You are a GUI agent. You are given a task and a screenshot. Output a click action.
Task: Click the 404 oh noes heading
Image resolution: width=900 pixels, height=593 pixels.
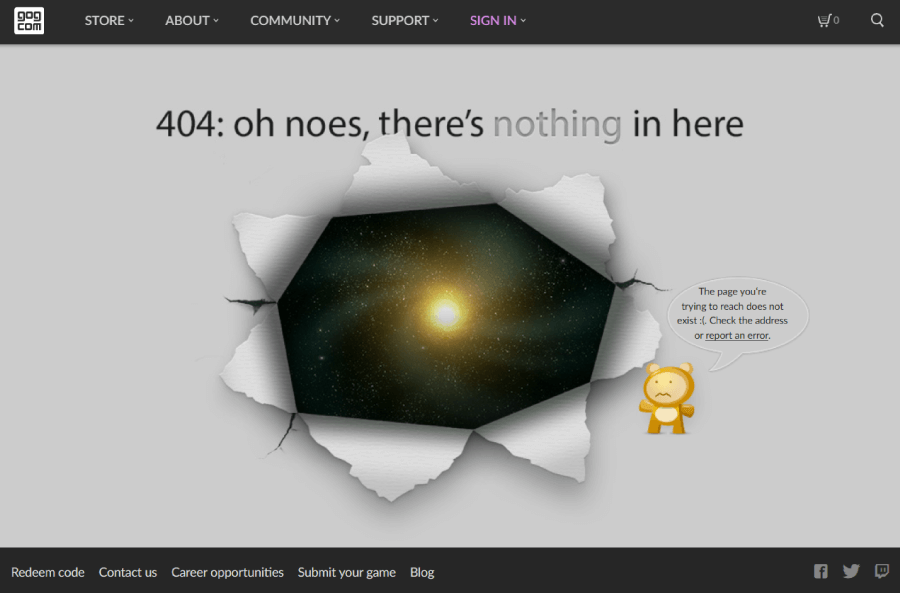[450, 123]
